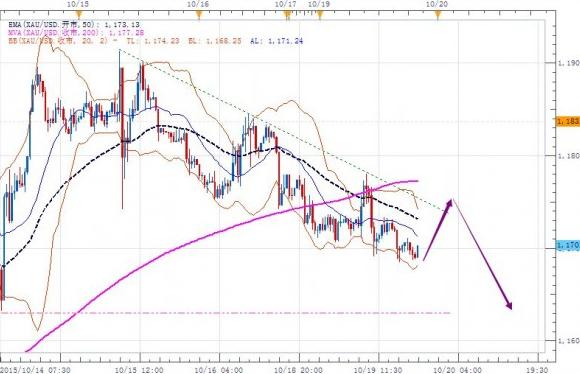580x374 pixels.
Task: Click the orange marker under 10/19 date
Action: coord(320,15)
